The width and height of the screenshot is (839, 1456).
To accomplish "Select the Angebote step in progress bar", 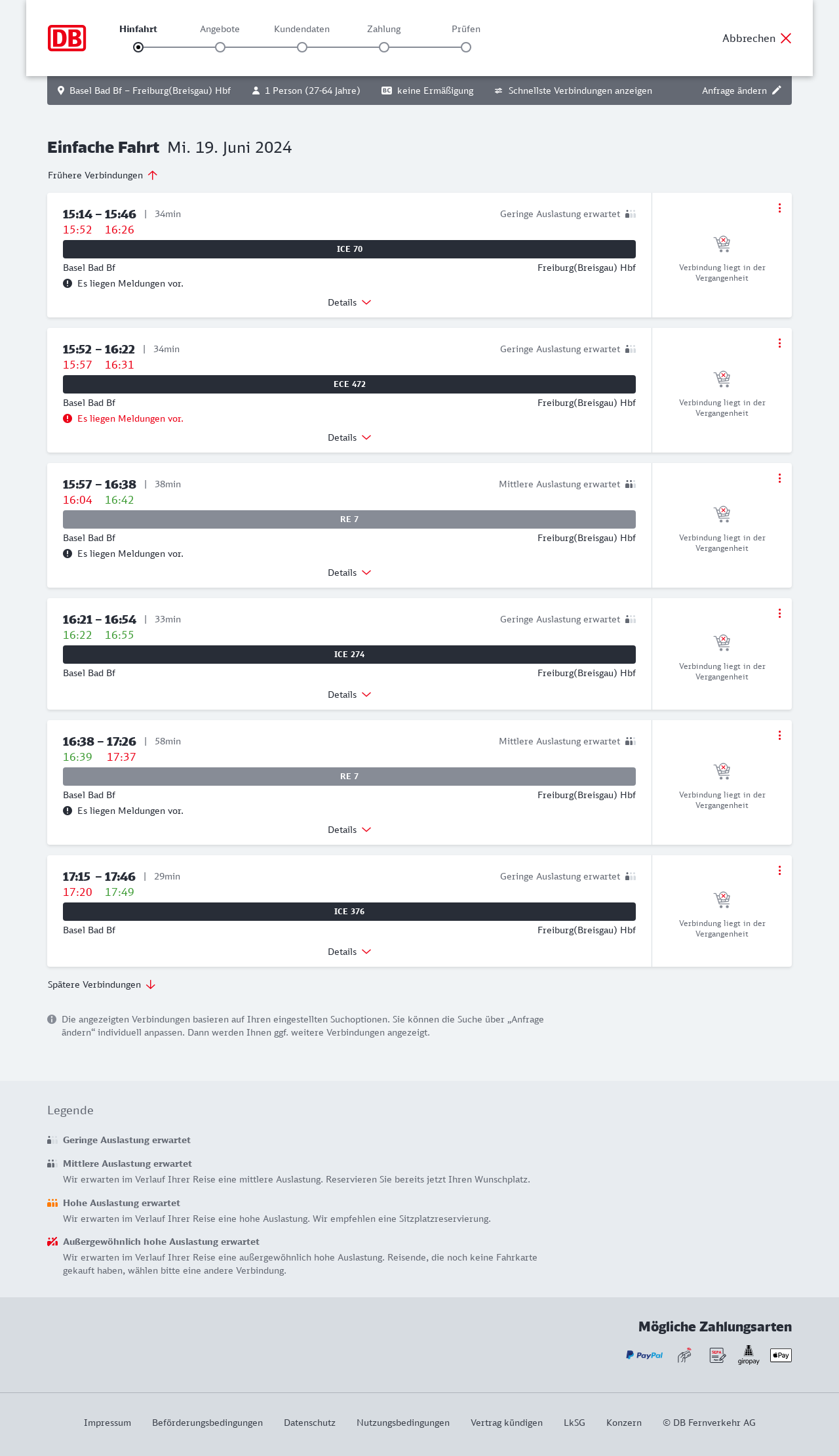I will pyautogui.click(x=220, y=47).
